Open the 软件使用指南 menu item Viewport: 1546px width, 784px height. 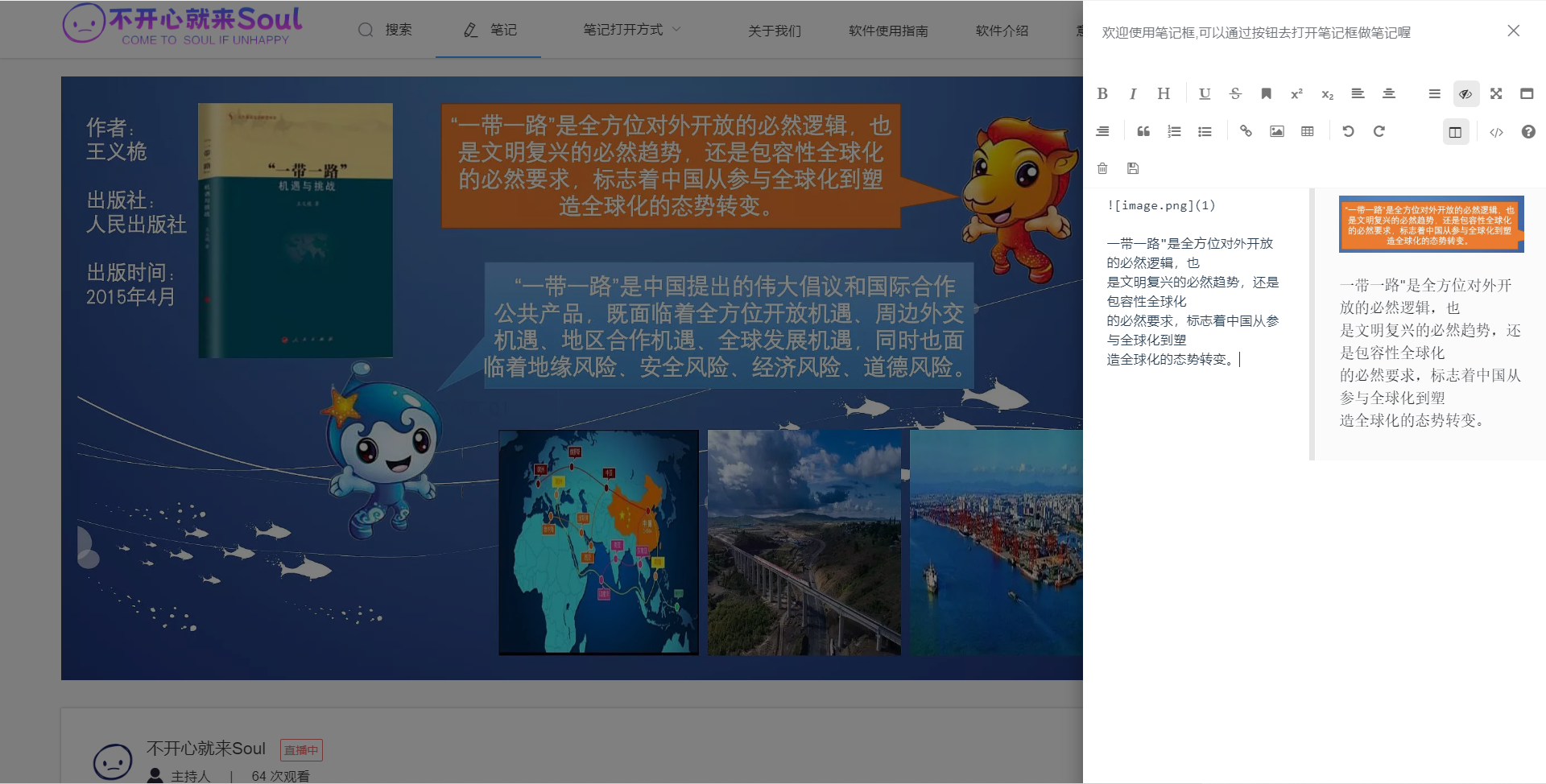[x=888, y=31]
